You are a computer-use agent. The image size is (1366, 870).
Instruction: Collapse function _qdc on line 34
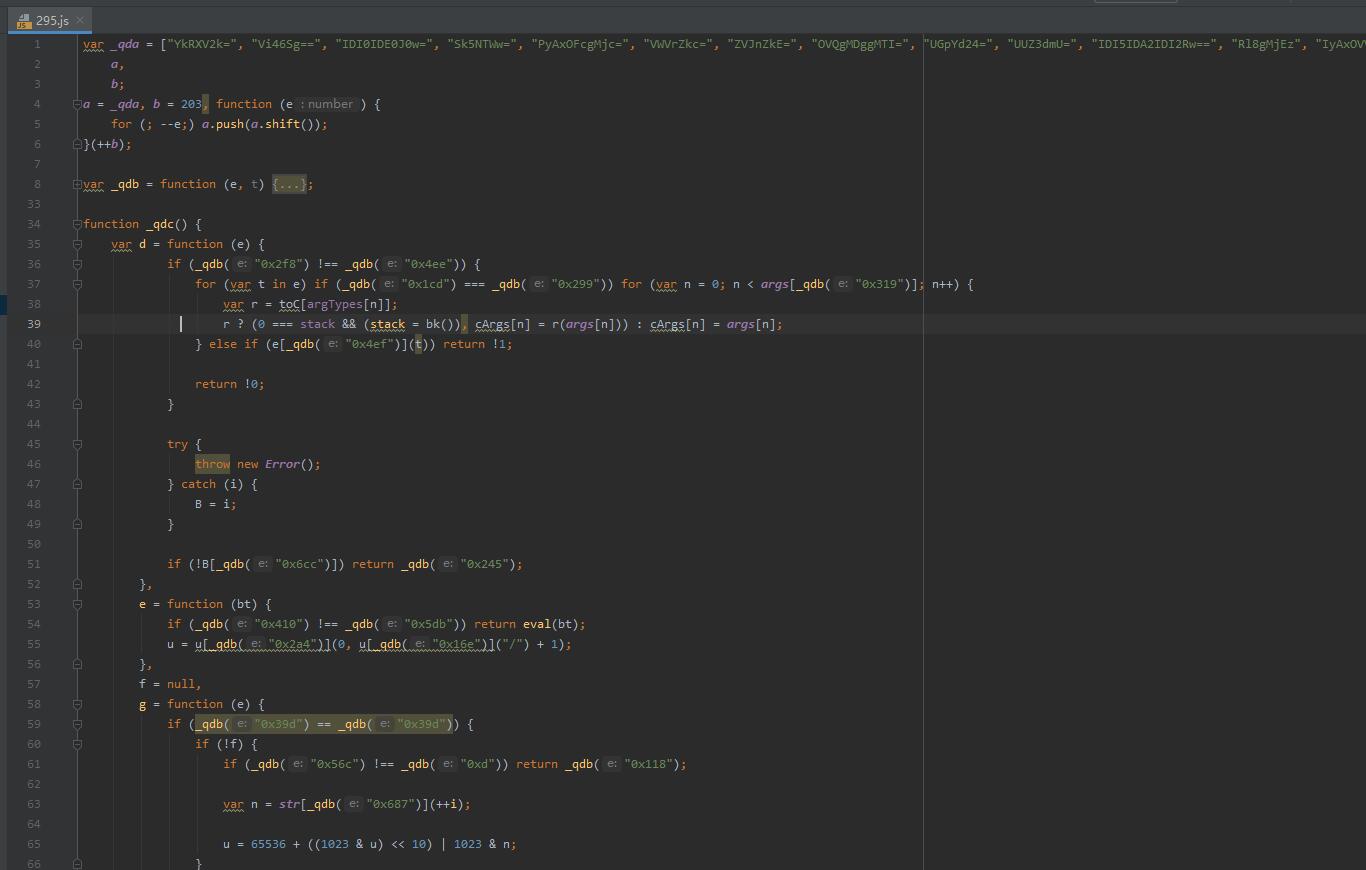coord(77,224)
